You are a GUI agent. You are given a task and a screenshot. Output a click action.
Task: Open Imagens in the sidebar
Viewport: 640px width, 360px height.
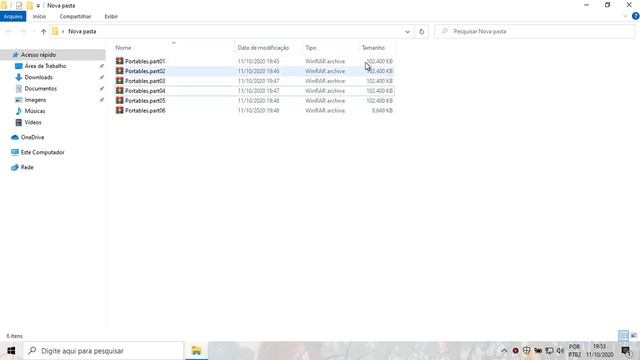pos(35,100)
